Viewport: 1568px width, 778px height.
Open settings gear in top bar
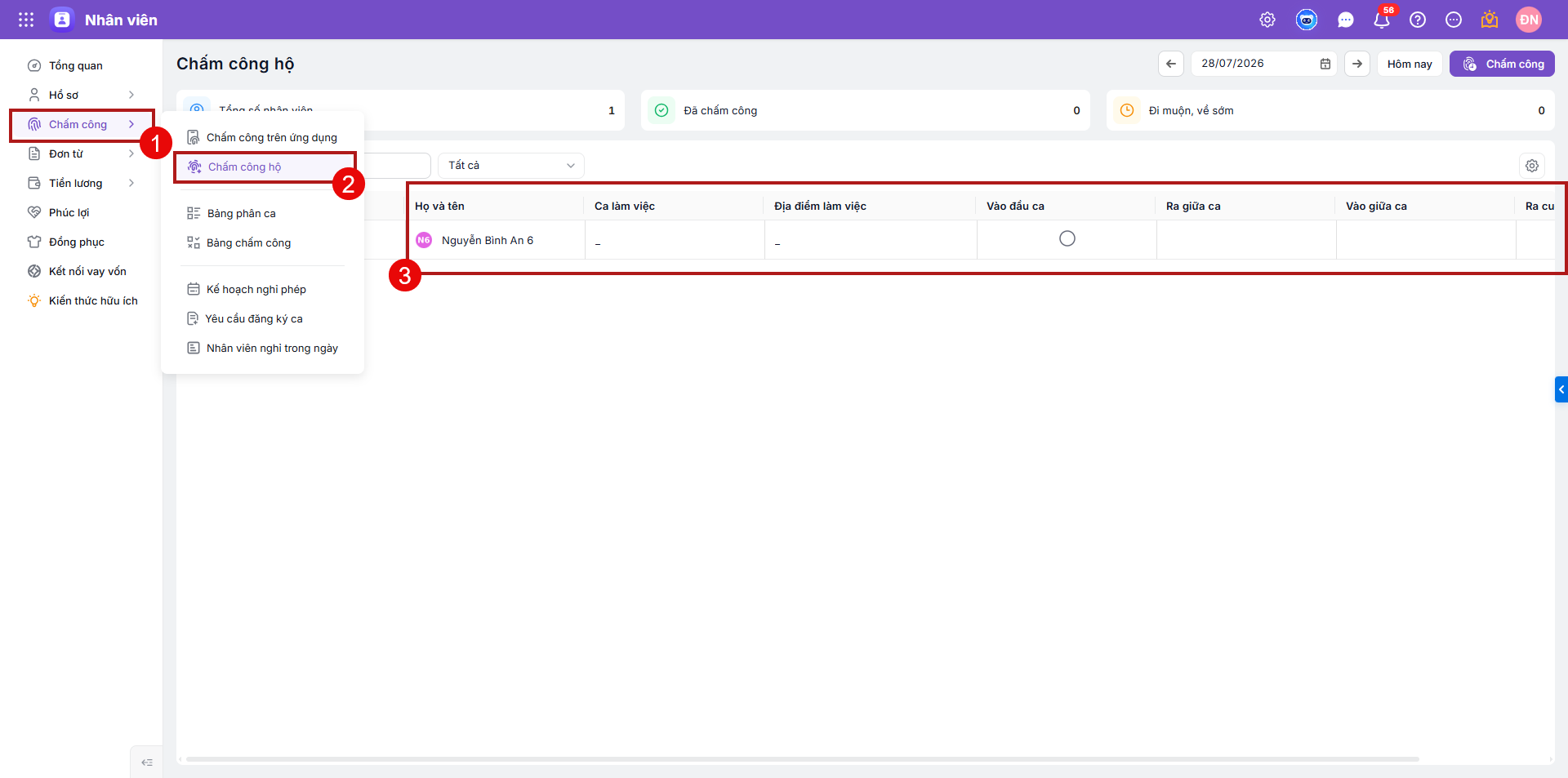tap(1267, 20)
